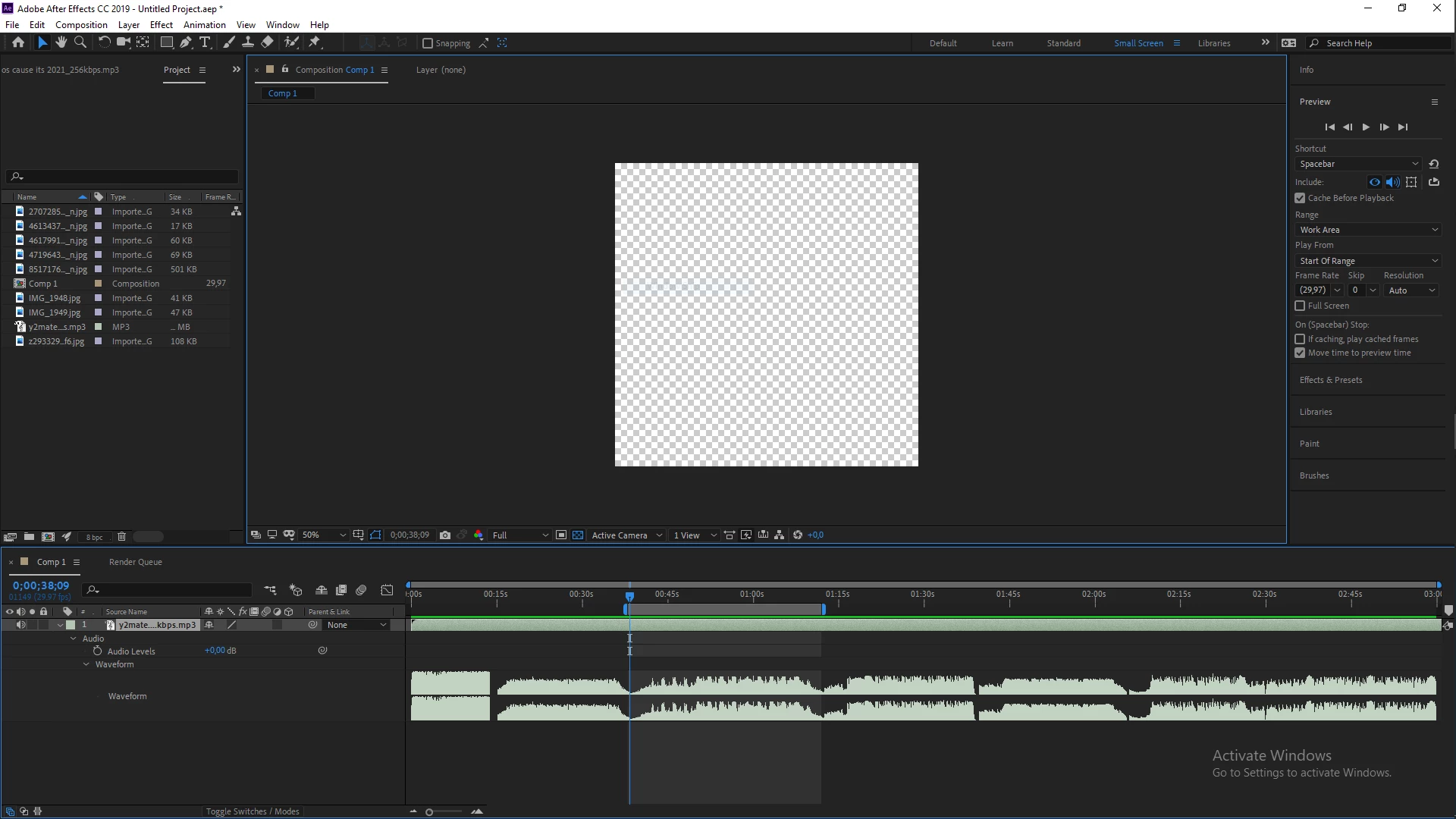Image resolution: width=1456 pixels, height=819 pixels.
Task: Open the Composition menu
Action: [81, 24]
